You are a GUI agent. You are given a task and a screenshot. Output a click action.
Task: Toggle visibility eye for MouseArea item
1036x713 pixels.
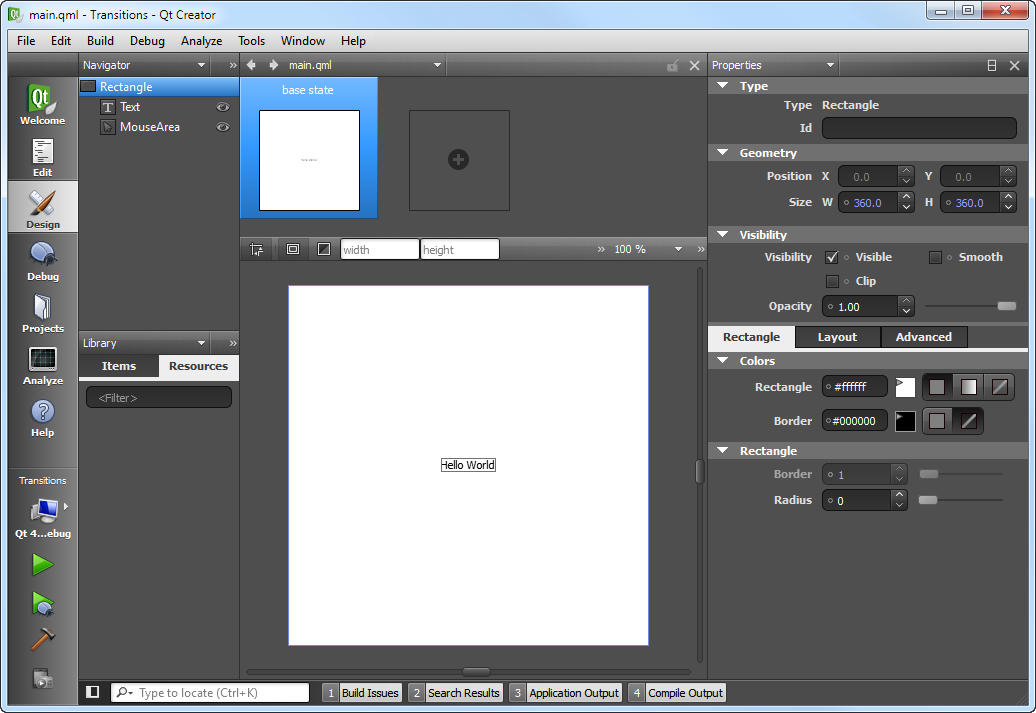point(223,127)
